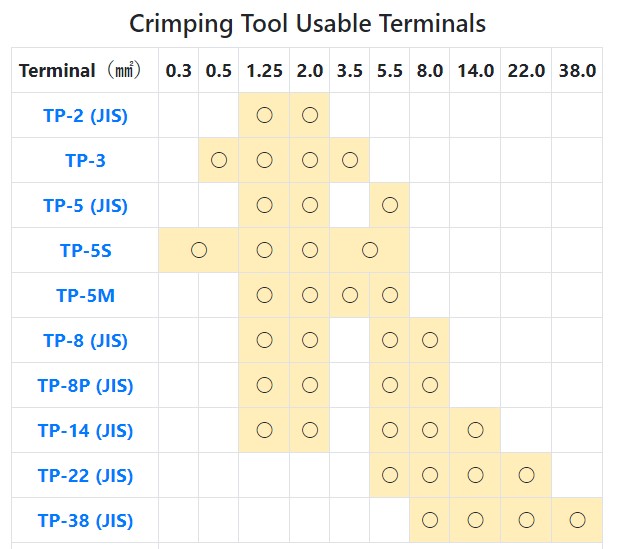This screenshot has width=637, height=549.
Task: Open the TP-8P (JIS) link
Action: click(x=85, y=385)
